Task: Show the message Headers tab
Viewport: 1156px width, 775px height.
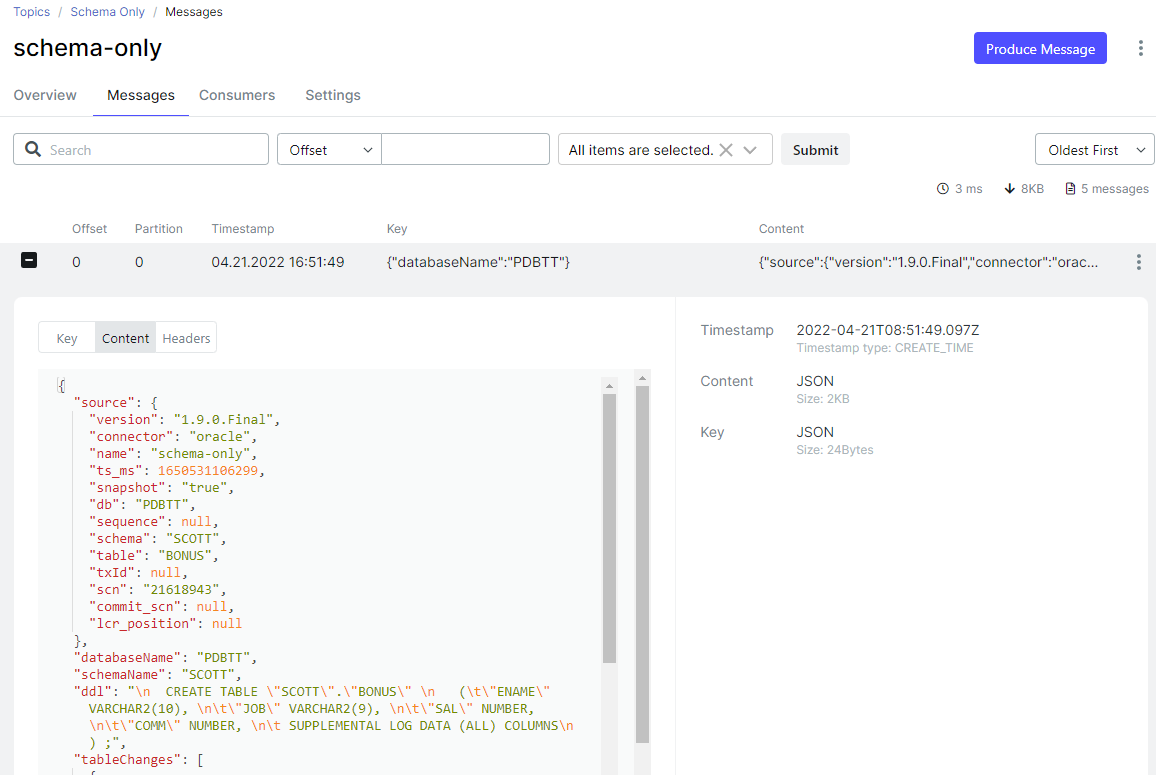Action: click(x=187, y=338)
